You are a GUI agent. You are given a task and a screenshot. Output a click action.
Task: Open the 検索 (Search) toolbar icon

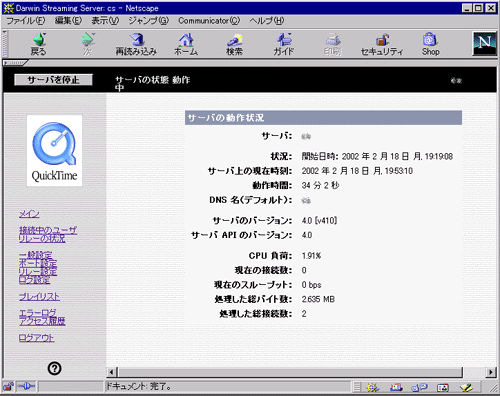click(x=234, y=44)
